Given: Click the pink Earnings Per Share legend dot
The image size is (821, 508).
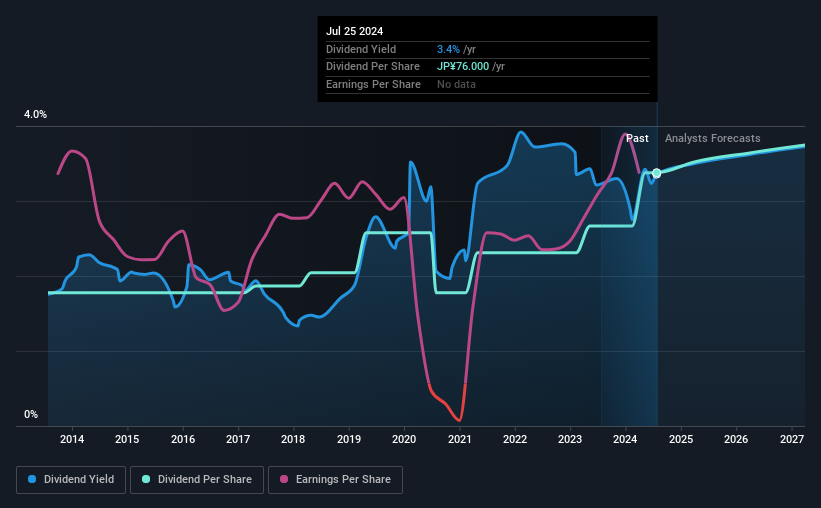Looking at the screenshot, I should (284, 479).
